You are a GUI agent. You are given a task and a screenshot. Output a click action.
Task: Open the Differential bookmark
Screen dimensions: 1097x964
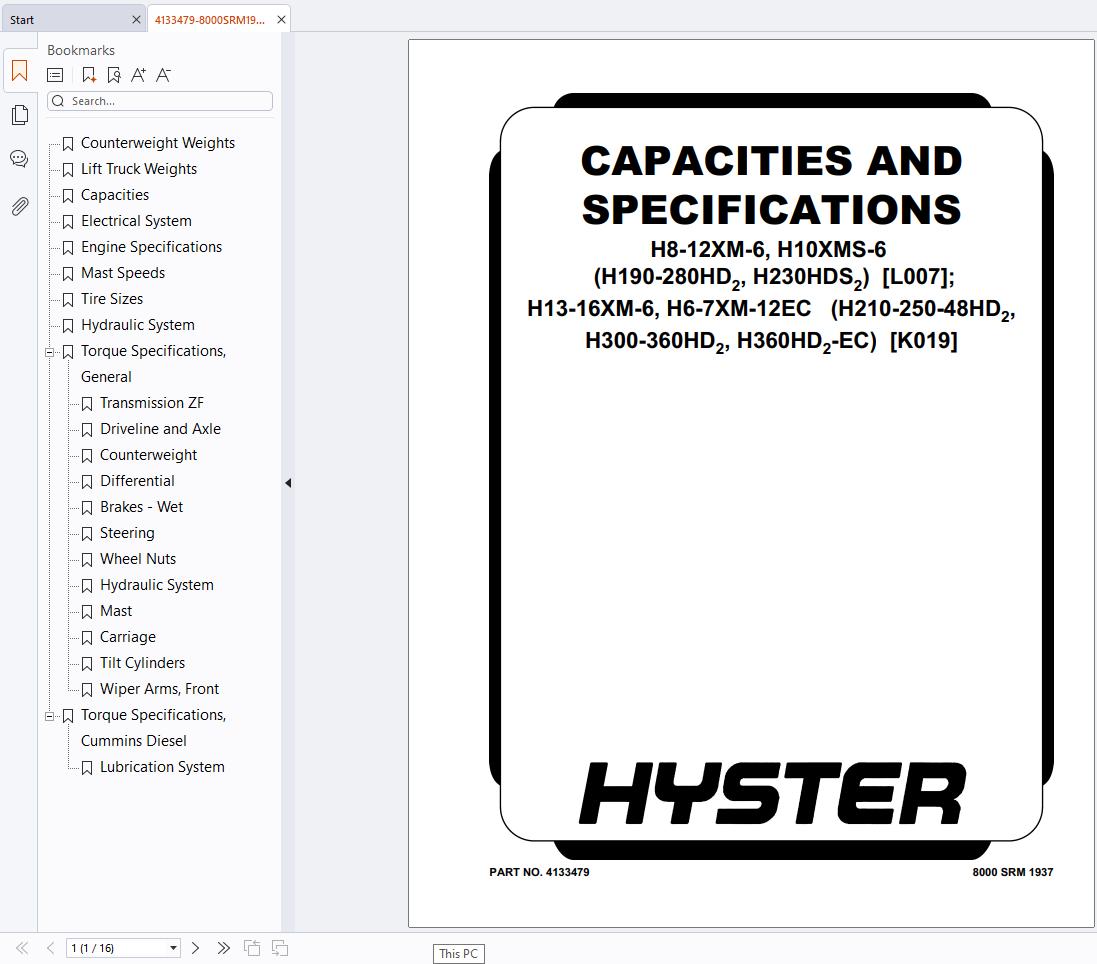(137, 481)
